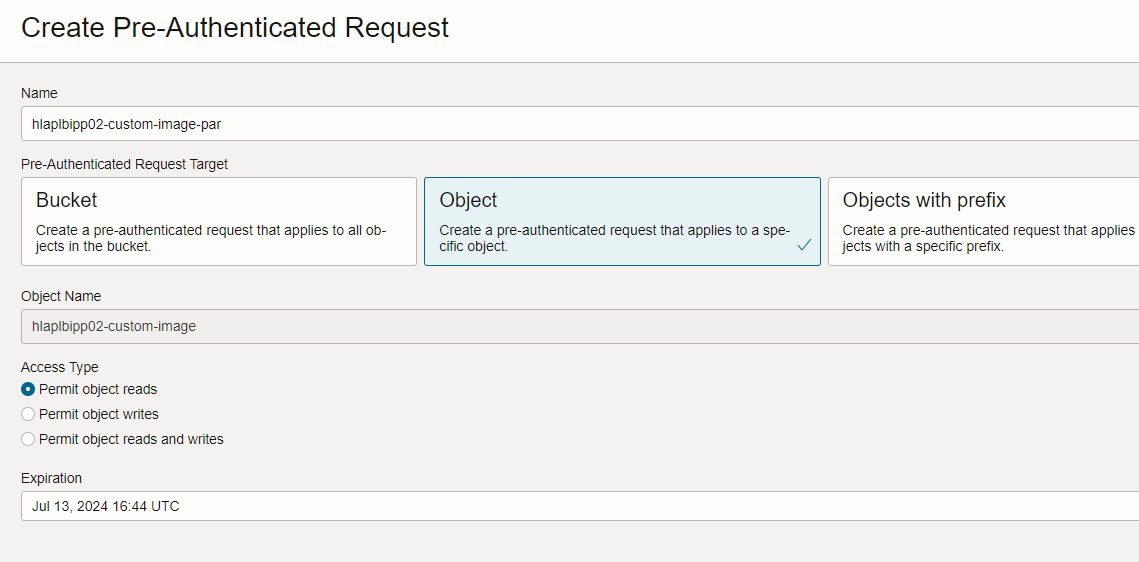
Task: Enable the Permit object reads radio button
Action: coord(28,389)
